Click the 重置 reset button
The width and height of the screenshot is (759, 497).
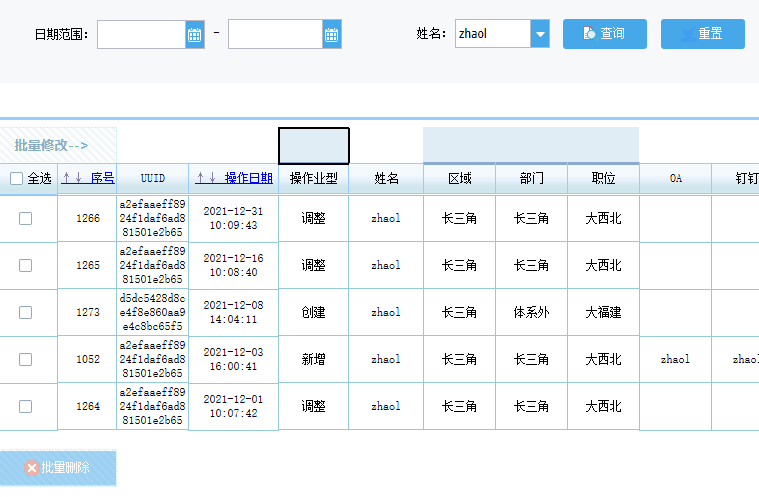703,34
